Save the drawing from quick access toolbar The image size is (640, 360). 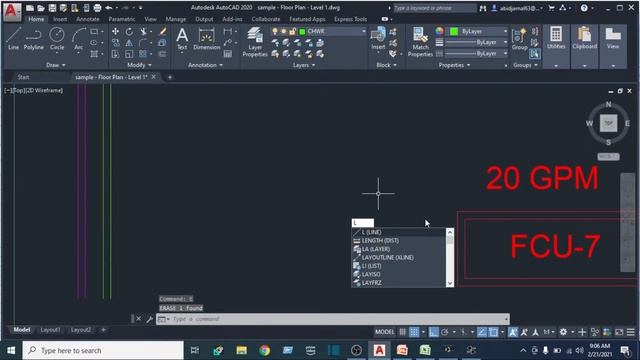point(52,8)
